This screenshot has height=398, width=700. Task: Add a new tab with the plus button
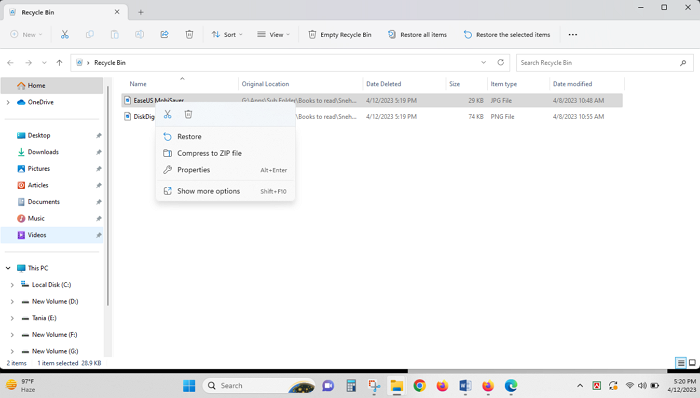(141, 12)
